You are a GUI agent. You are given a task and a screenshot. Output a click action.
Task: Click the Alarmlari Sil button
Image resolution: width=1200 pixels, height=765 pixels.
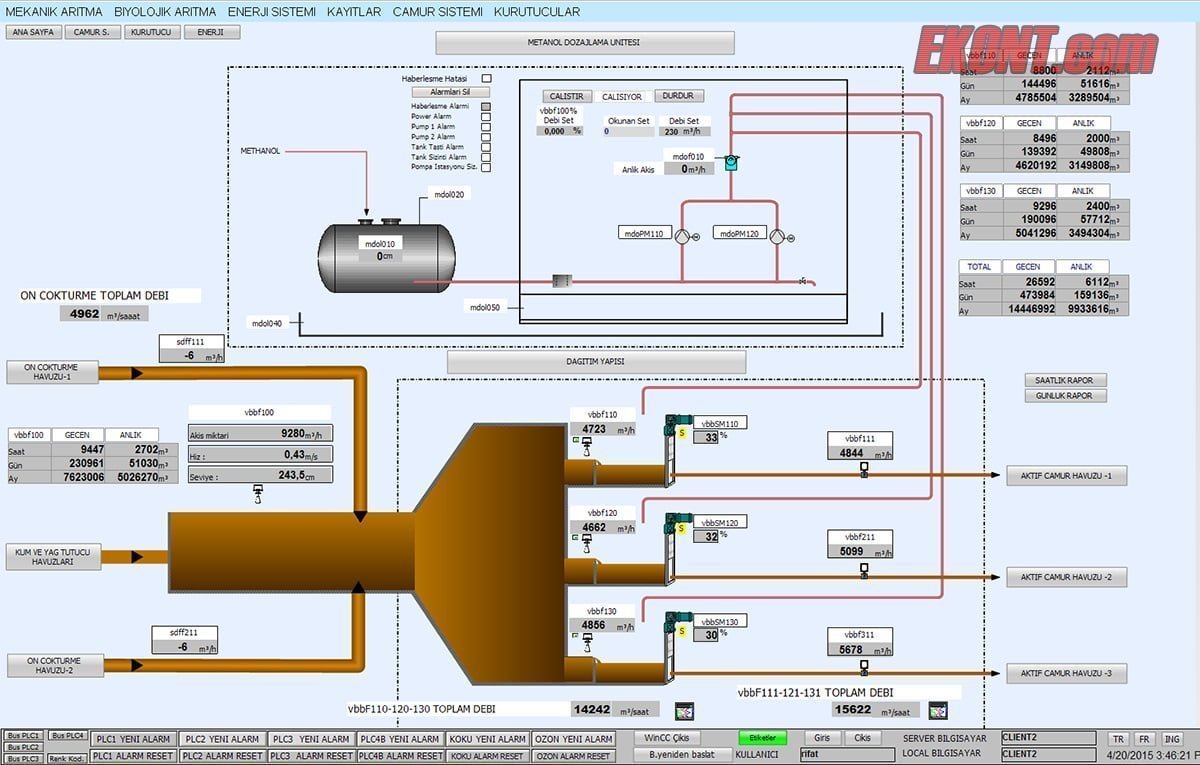tap(449, 92)
